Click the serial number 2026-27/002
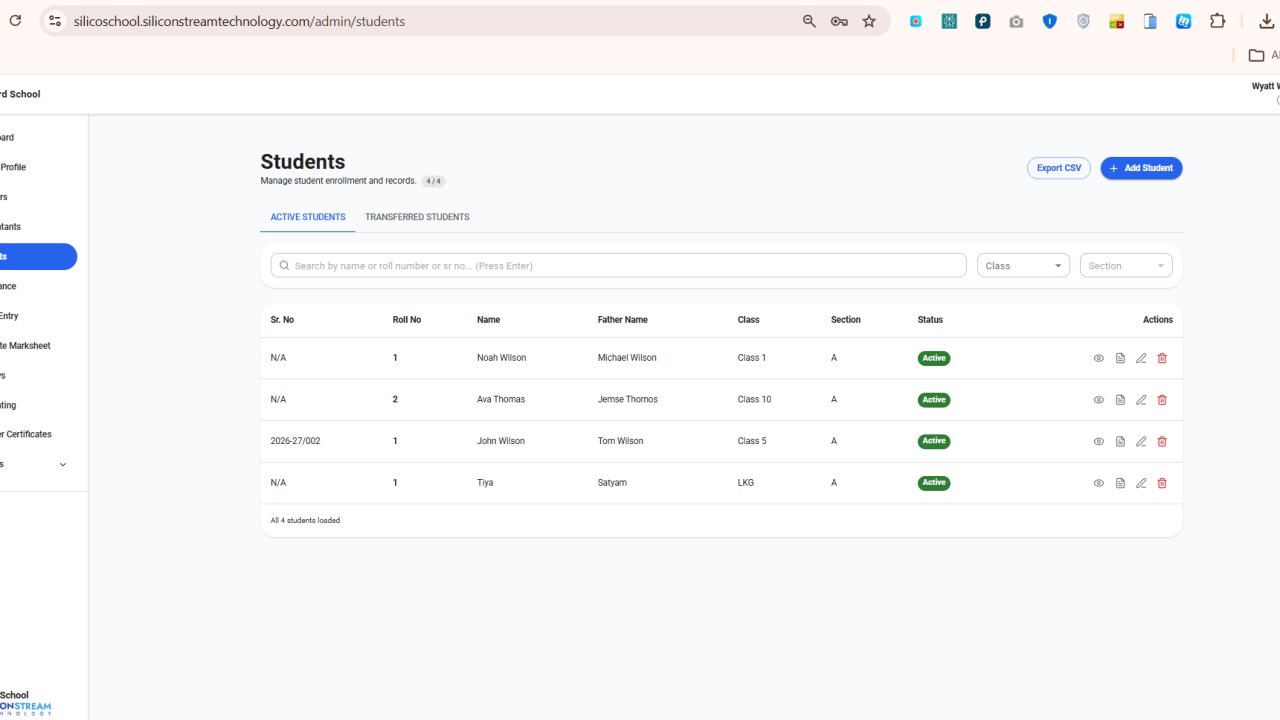Screen dimensions: 1280x720 [x=295, y=441]
